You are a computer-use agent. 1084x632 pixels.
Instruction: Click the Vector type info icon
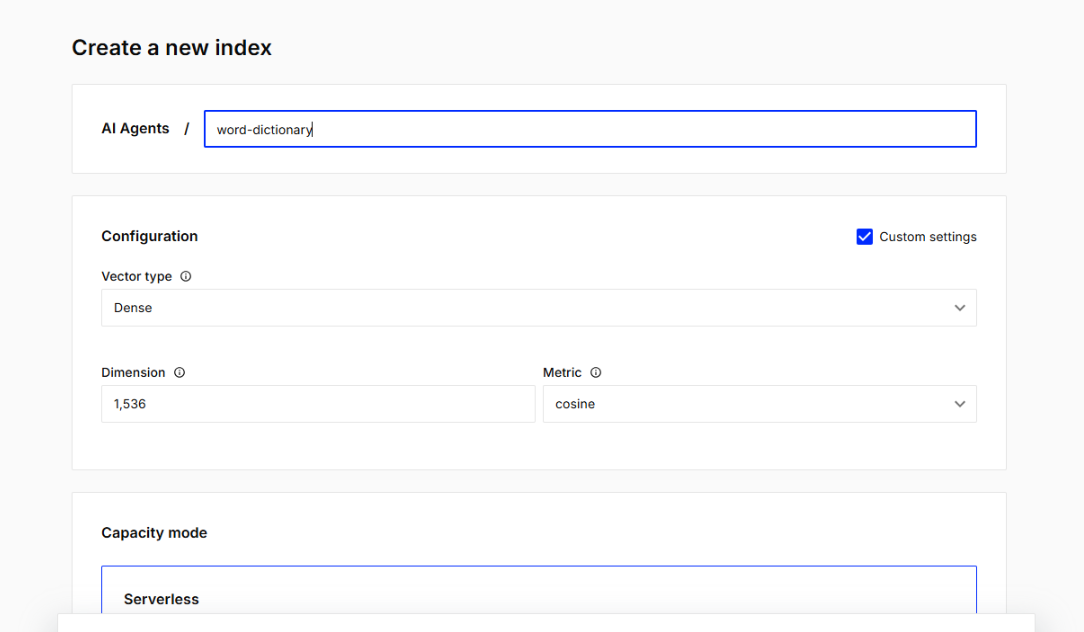[x=186, y=277]
